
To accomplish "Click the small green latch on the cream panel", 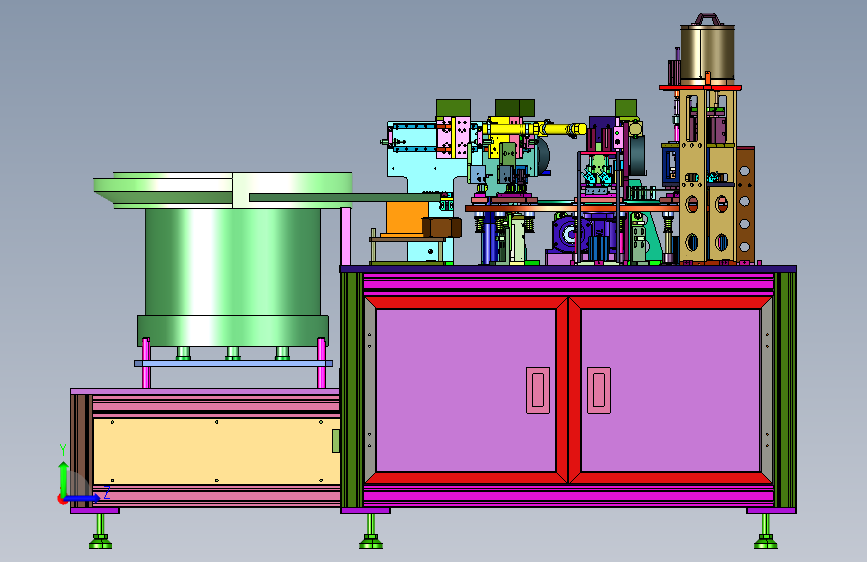I will 336,441.
